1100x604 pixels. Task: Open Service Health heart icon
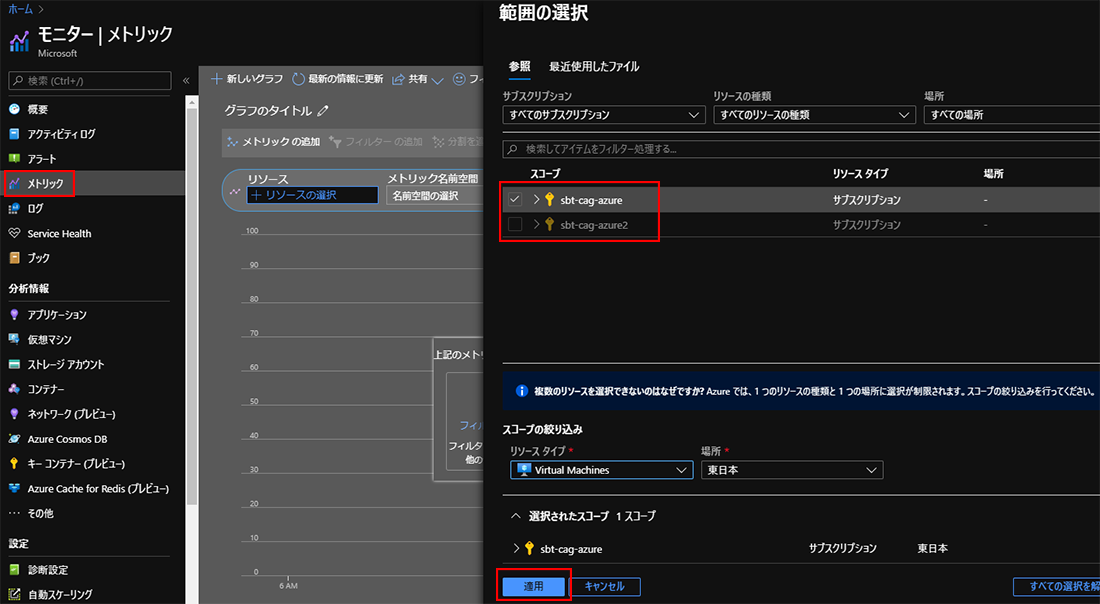pos(14,234)
